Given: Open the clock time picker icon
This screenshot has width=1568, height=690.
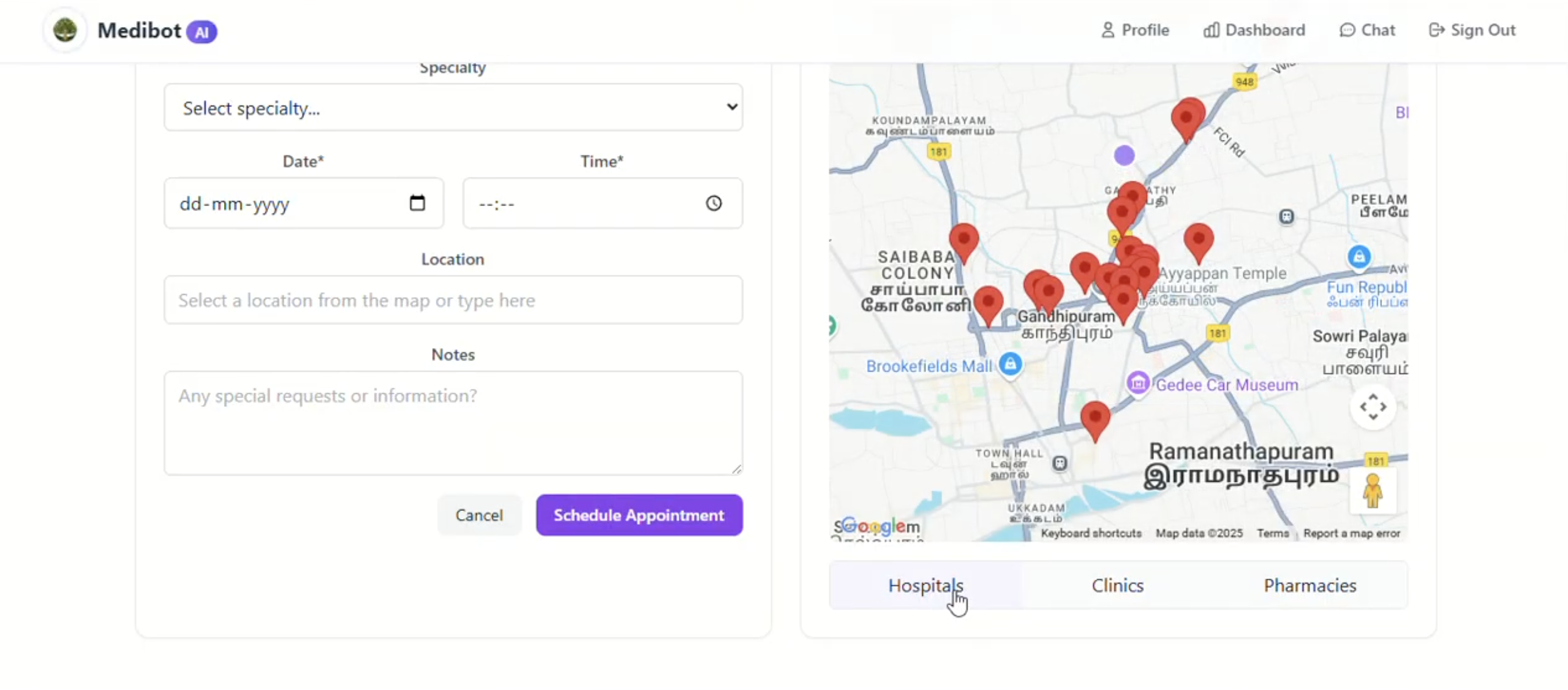Looking at the screenshot, I should tap(714, 203).
